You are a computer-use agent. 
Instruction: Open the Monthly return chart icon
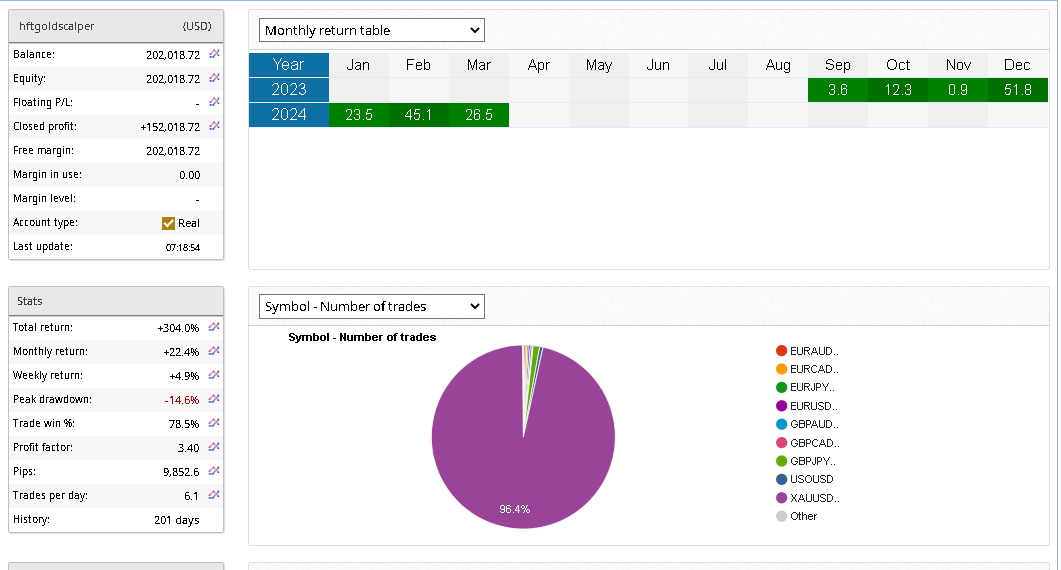pos(214,351)
